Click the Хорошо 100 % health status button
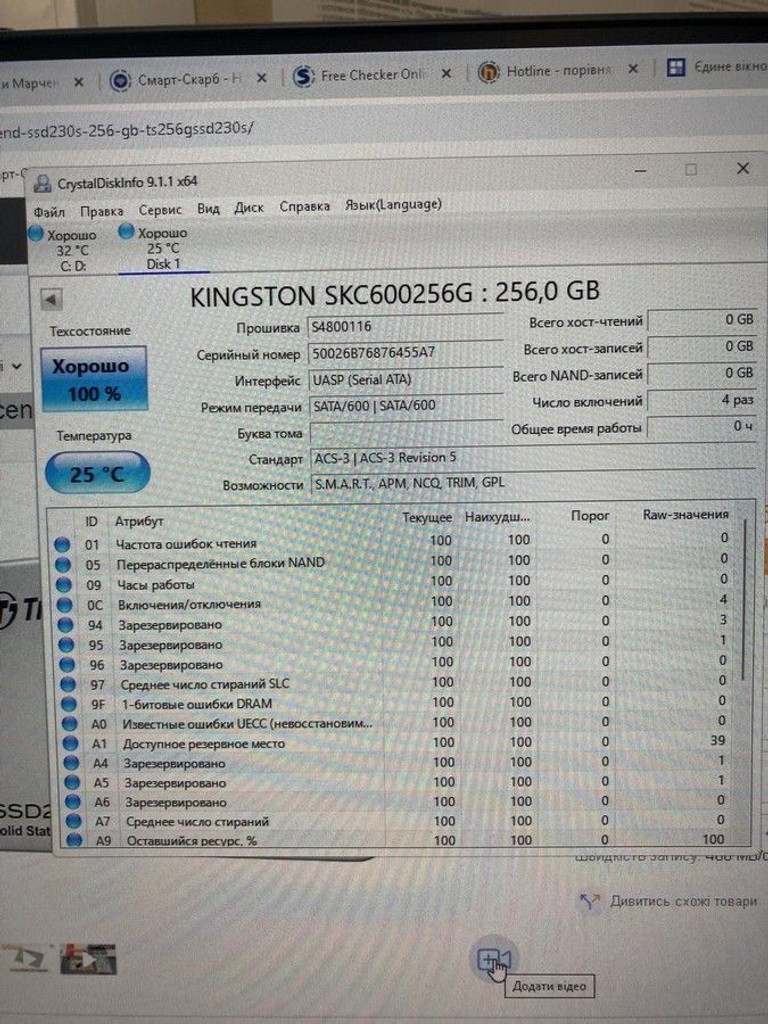 [x=93, y=379]
